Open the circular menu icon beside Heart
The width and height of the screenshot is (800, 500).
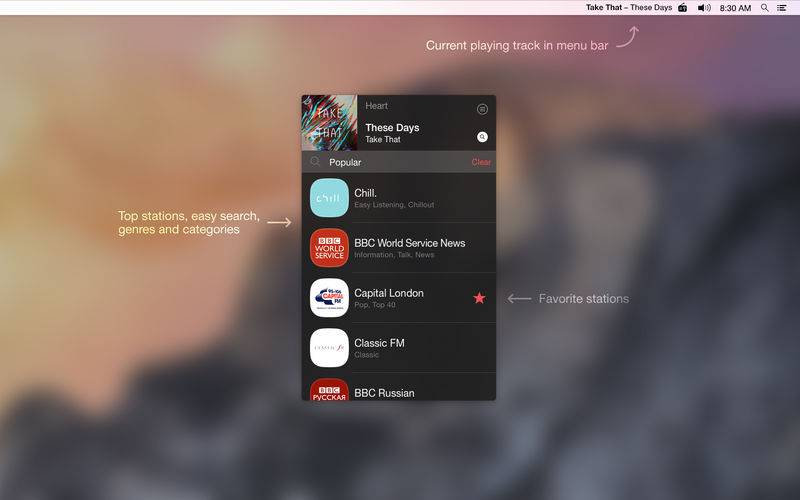tap(482, 109)
